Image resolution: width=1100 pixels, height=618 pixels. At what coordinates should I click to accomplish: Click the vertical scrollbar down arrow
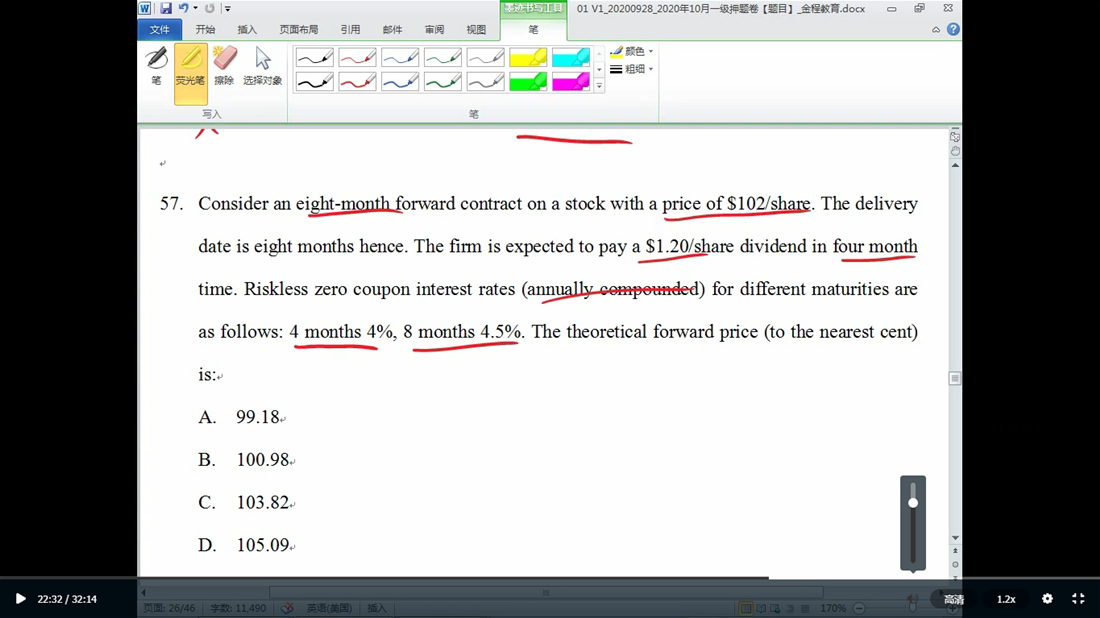pos(955,537)
